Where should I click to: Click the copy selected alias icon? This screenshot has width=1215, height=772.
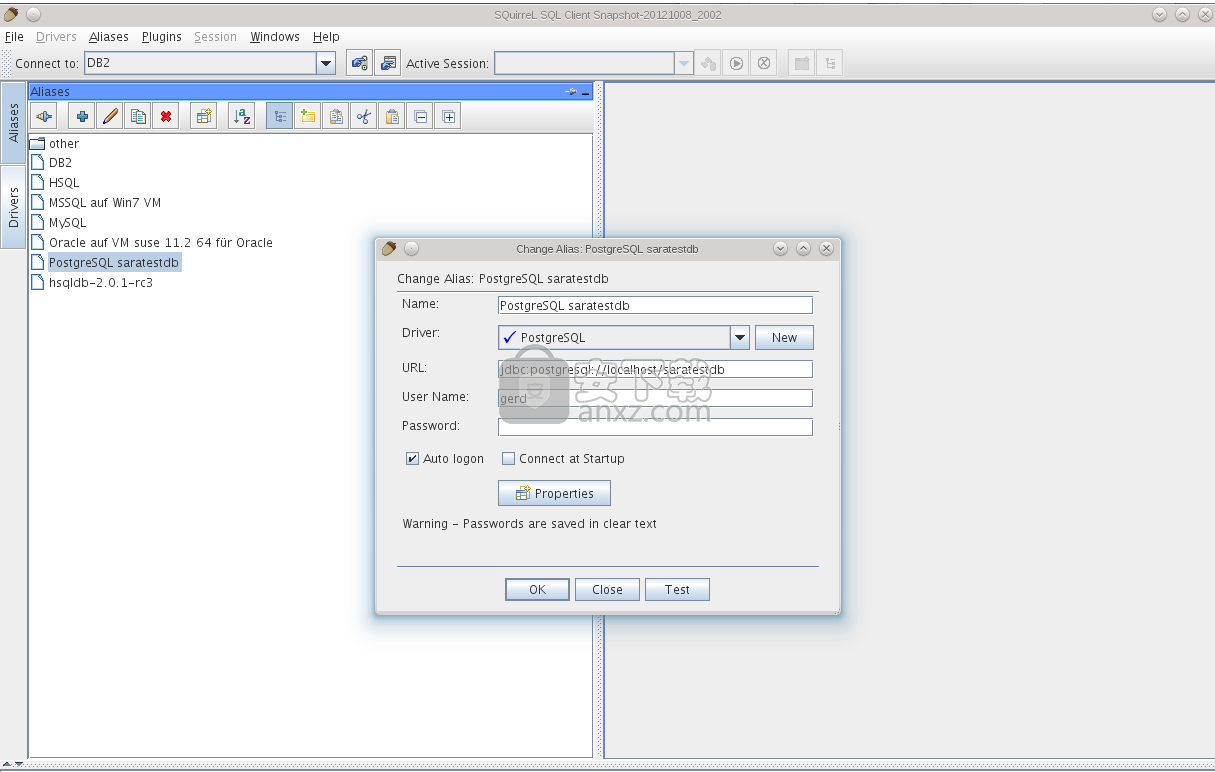[138, 117]
